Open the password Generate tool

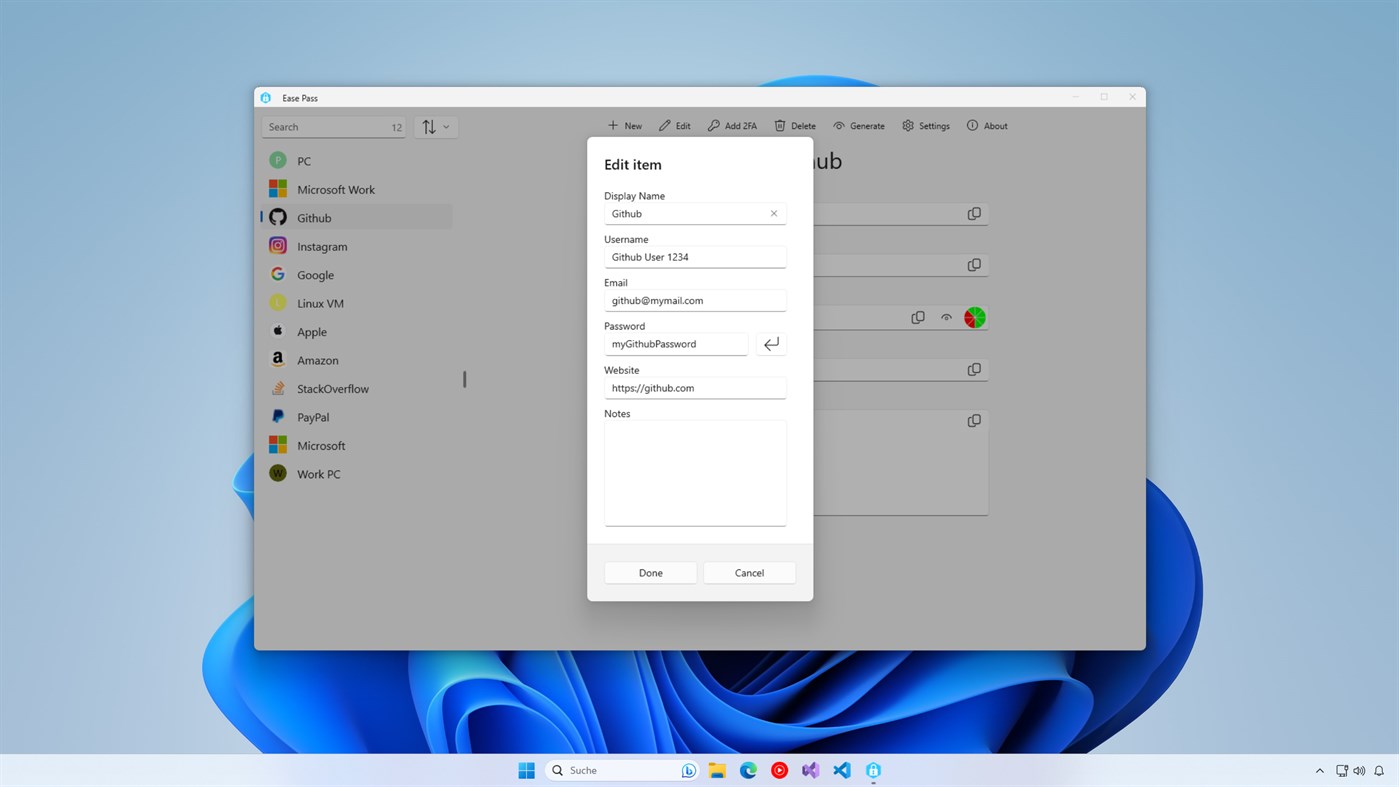858,125
